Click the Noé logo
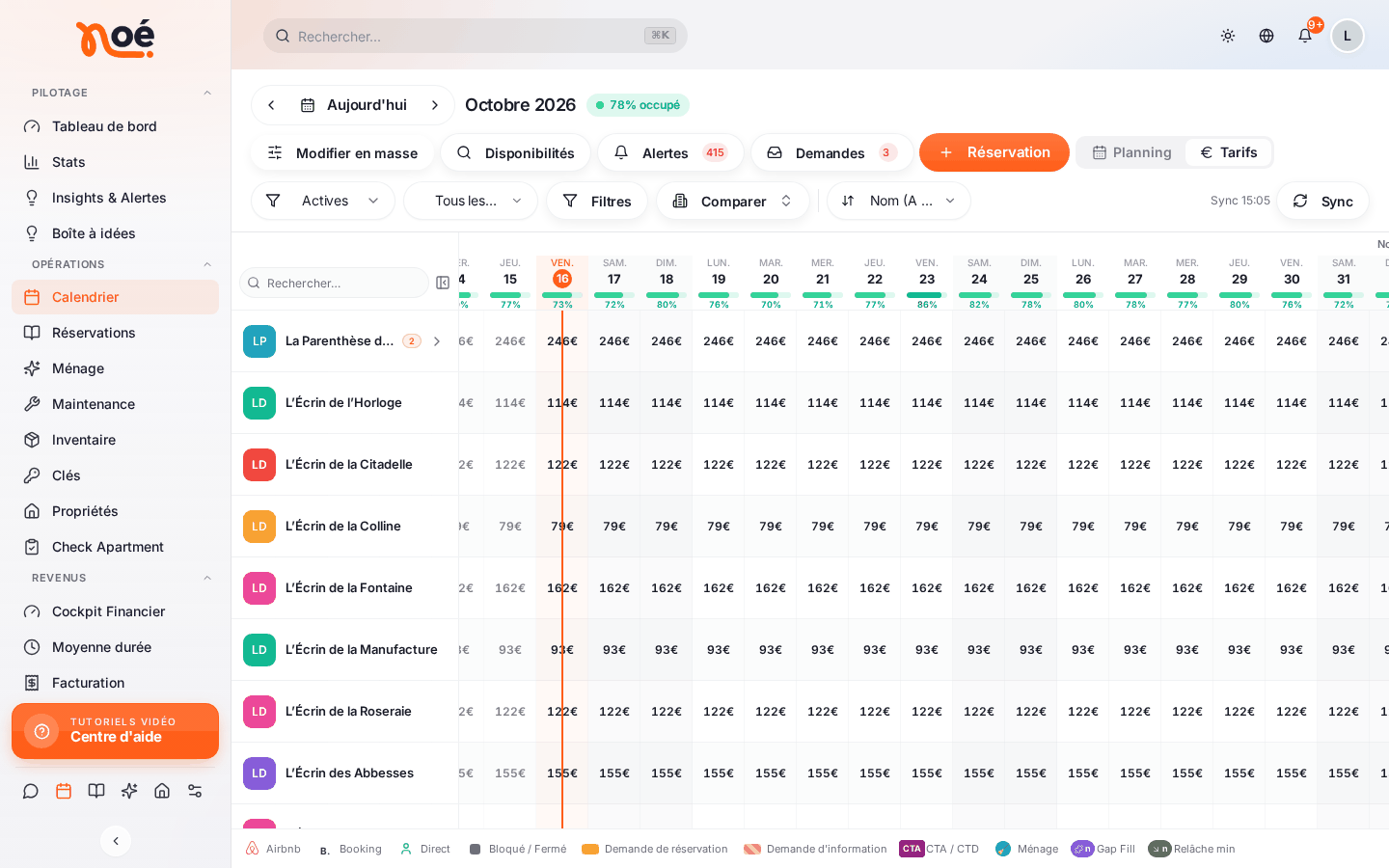Screen dimensions: 1389x868 pyautogui.click(x=115, y=40)
